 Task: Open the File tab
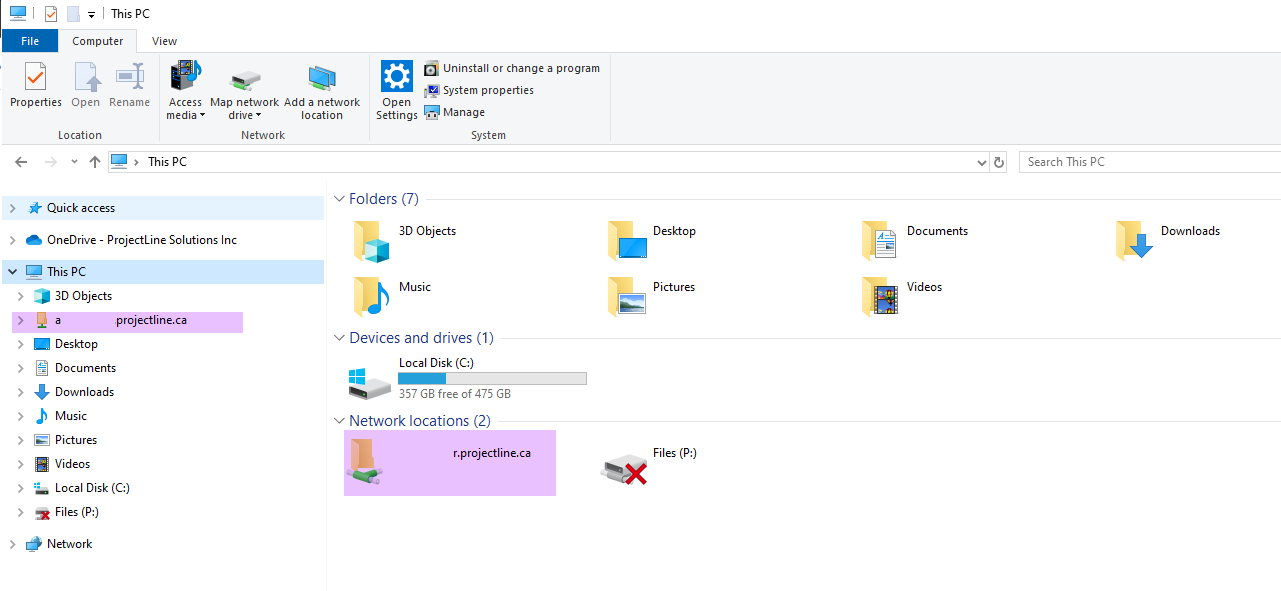coord(30,41)
